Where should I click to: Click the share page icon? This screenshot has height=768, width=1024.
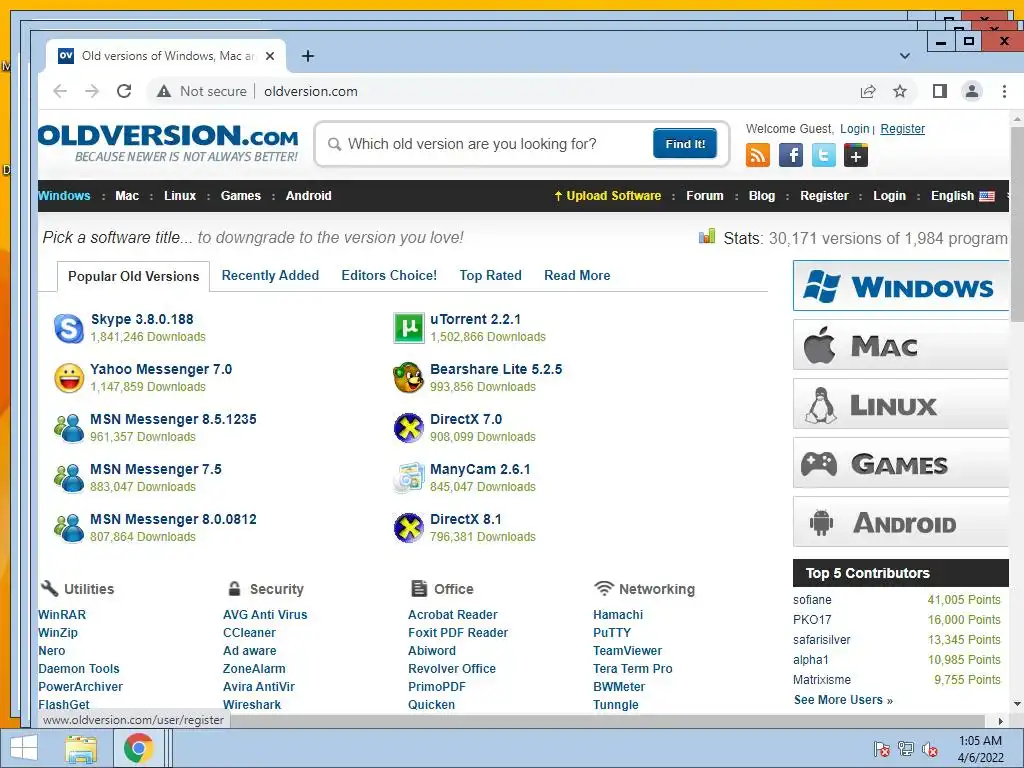(868, 91)
